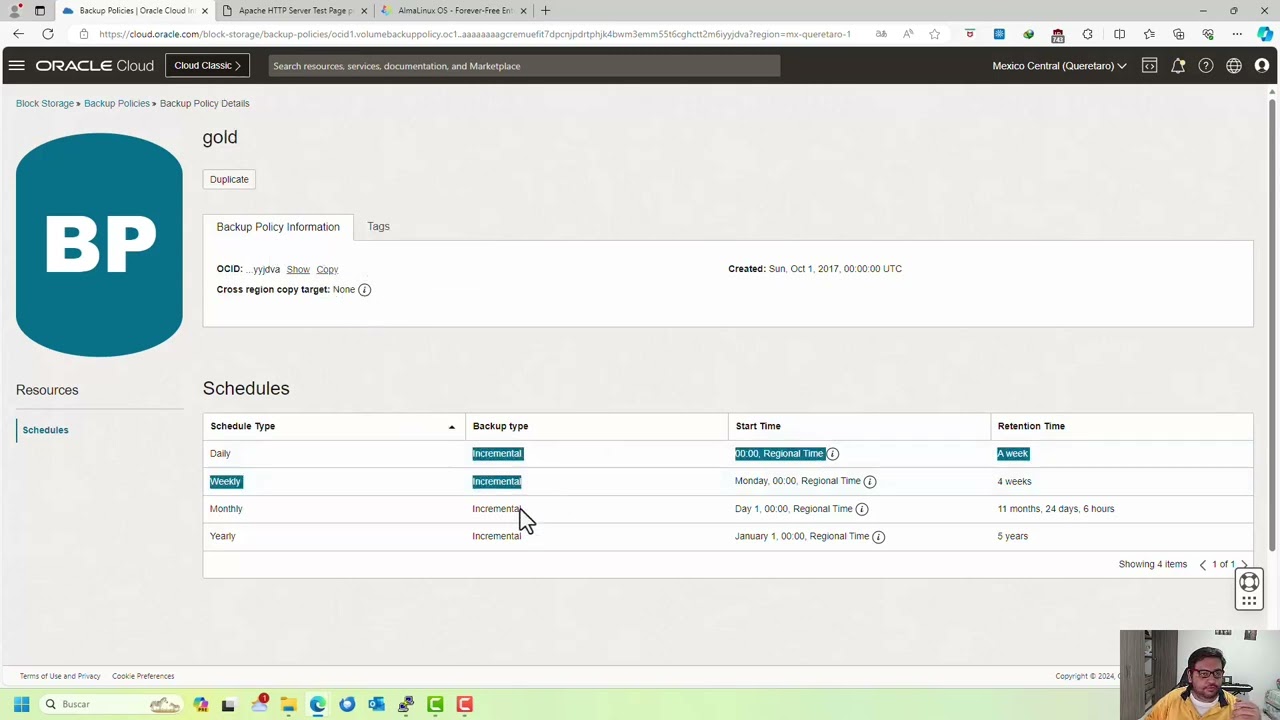Click Cloud Classic button
The width and height of the screenshot is (1280, 720).
click(207, 66)
